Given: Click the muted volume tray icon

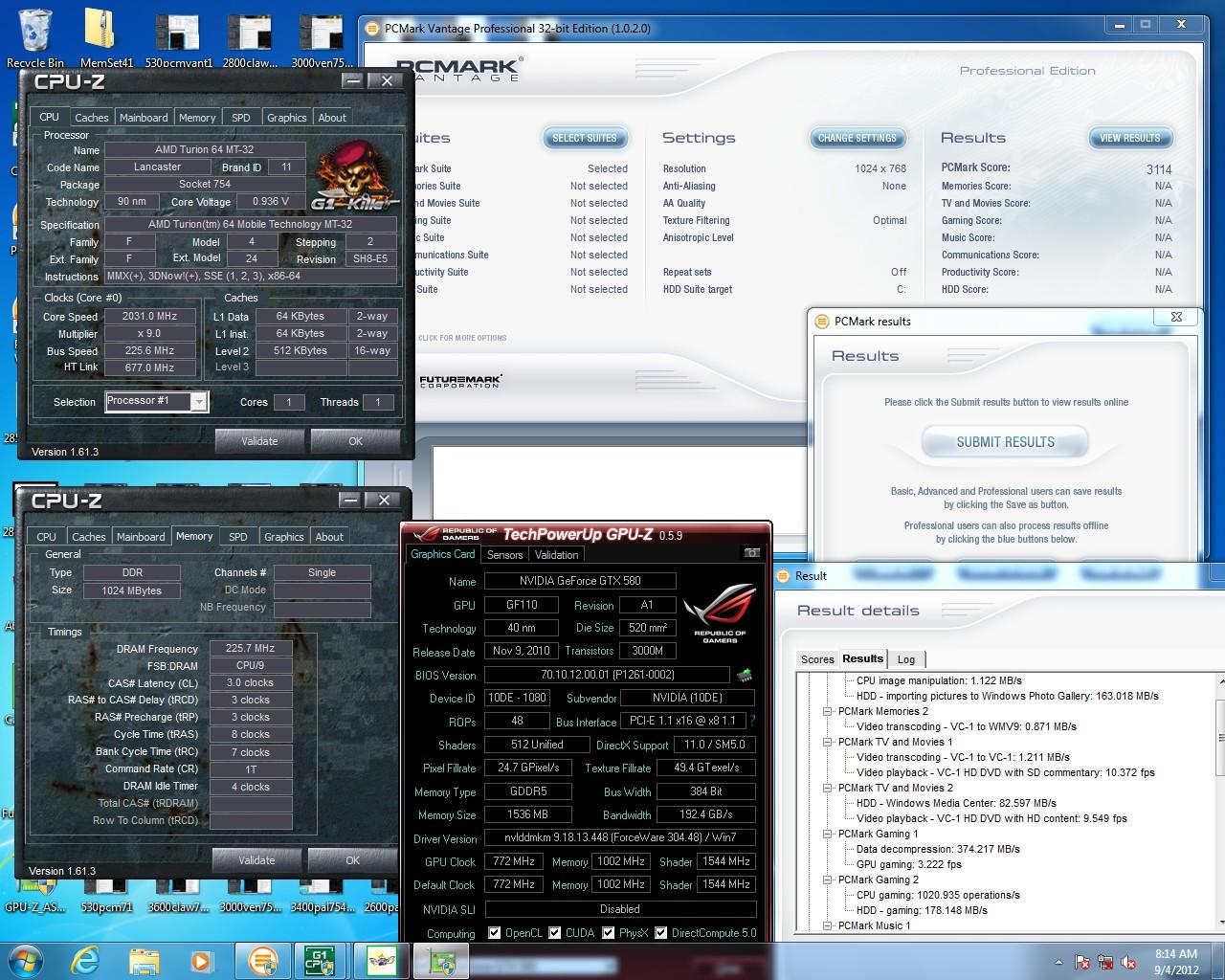Looking at the screenshot, I should pos(1129,961).
